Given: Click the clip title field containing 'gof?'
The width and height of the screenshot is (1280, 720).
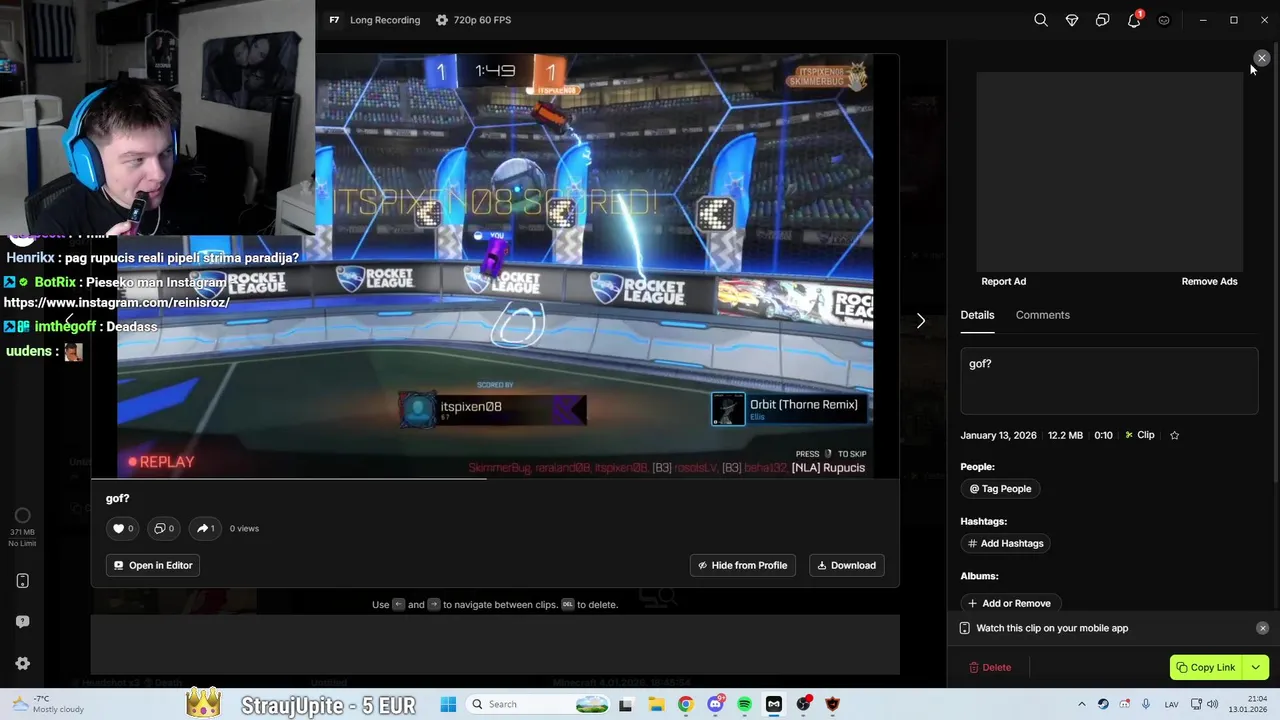Looking at the screenshot, I should coord(1109,381).
